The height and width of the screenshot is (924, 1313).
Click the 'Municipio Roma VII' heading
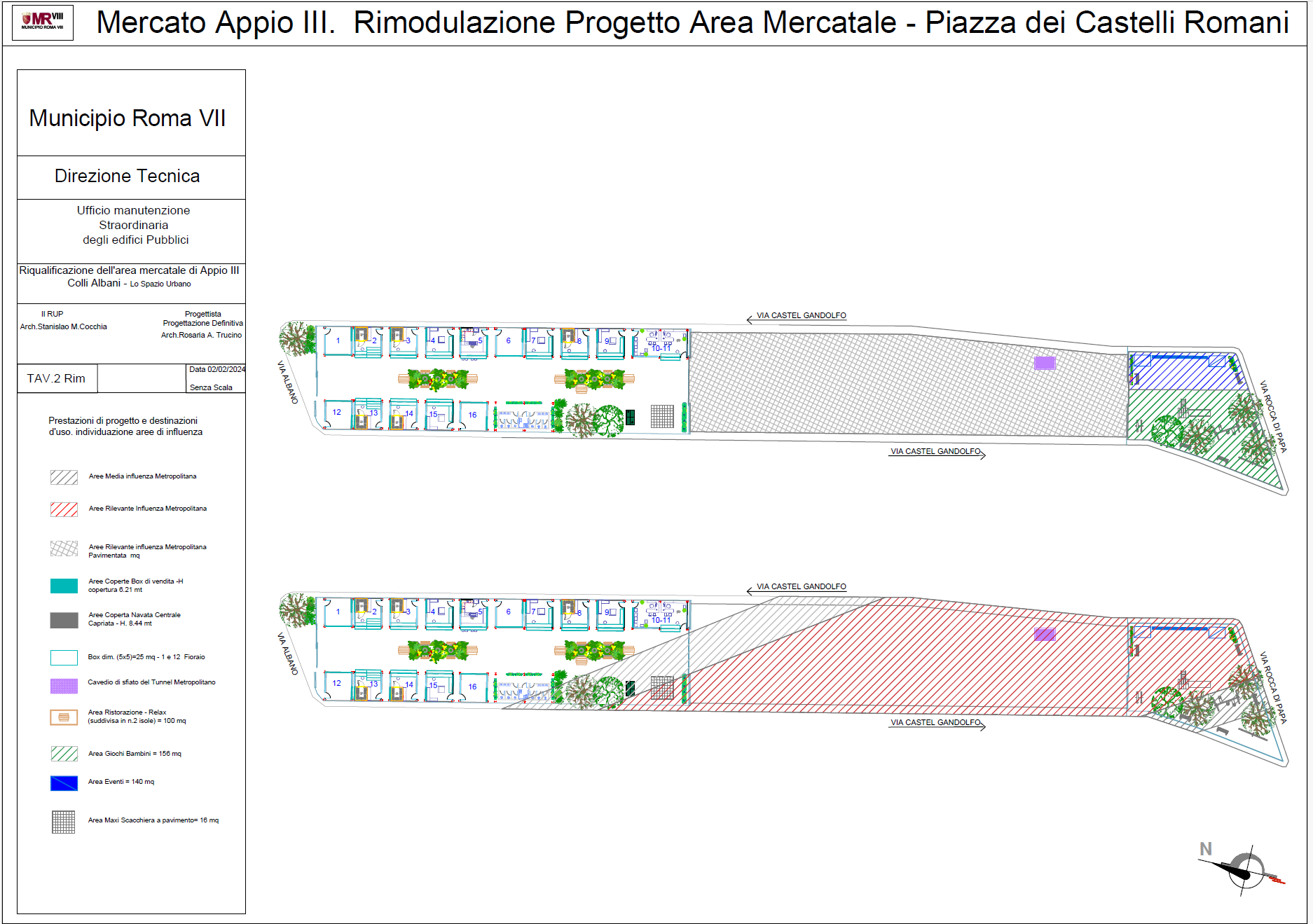[128, 118]
